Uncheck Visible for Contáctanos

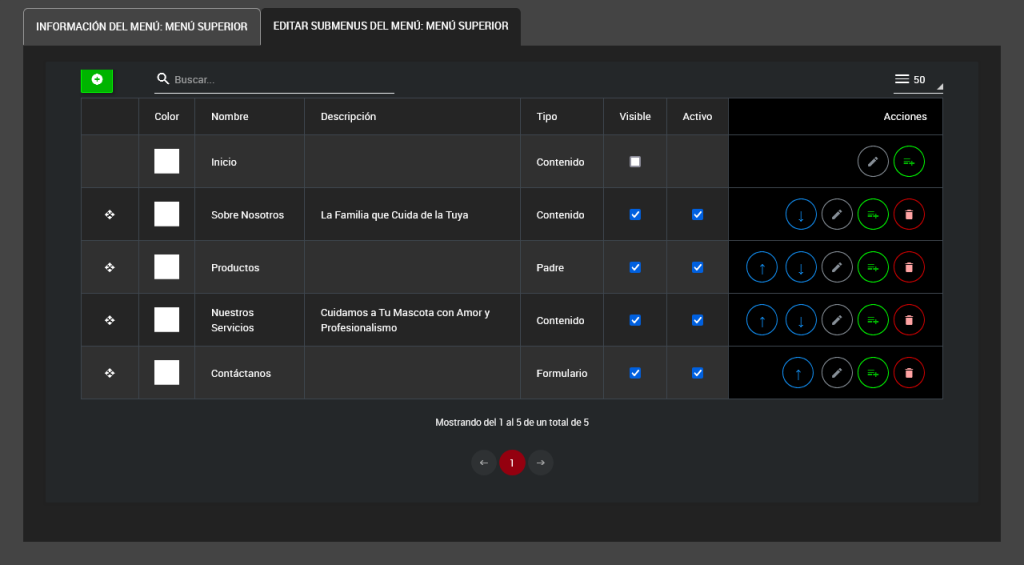(635, 373)
